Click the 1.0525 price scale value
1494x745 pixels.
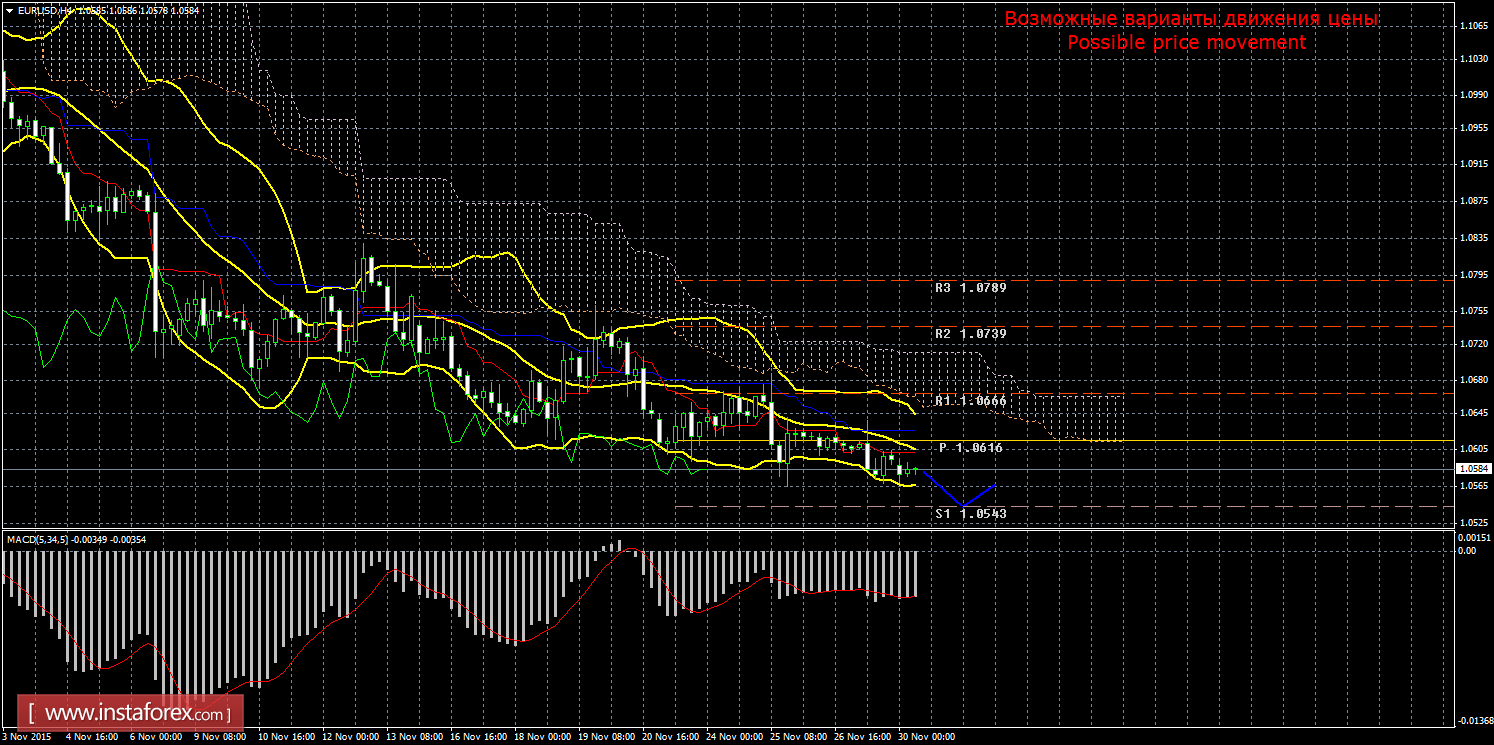[1472, 522]
